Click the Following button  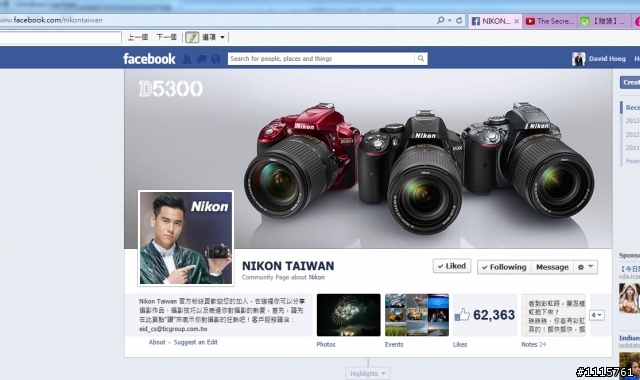pyautogui.click(x=504, y=267)
